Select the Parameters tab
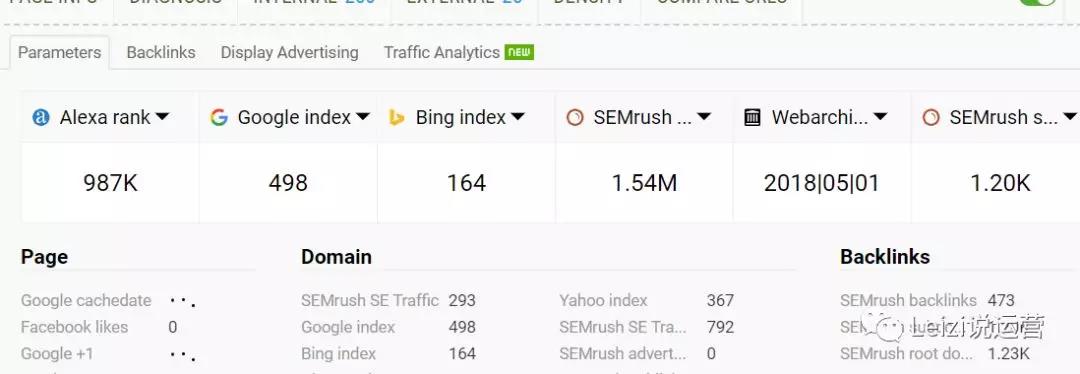This screenshot has height=374, width=1080. pyautogui.click(x=59, y=52)
